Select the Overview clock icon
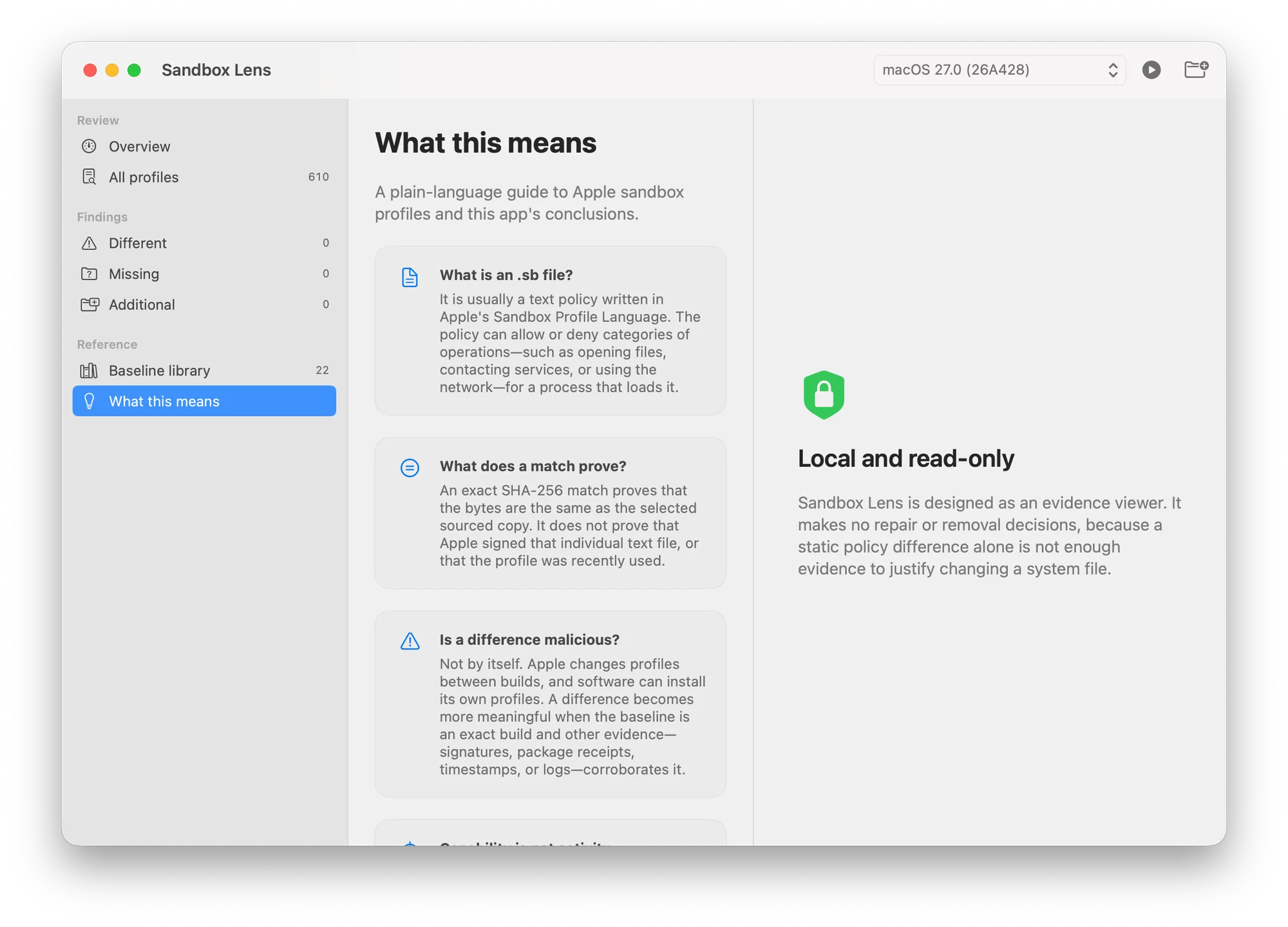This screenshot has width=1288, height=927. click(x=89, y=146)
